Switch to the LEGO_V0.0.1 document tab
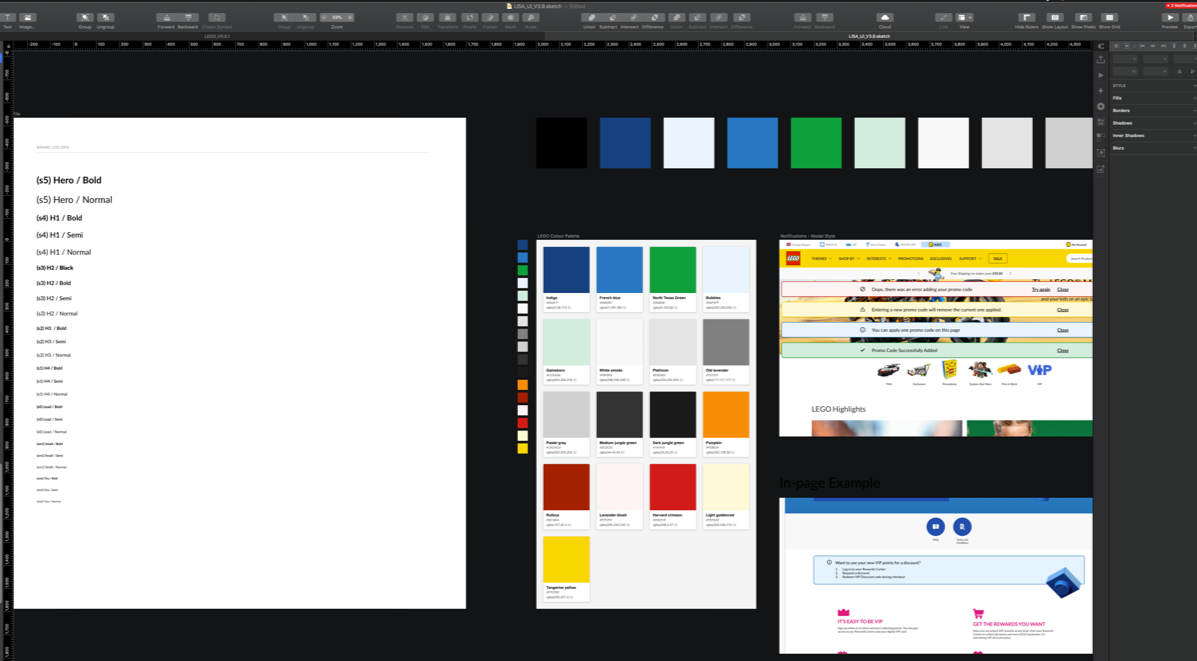 point(218,36)
